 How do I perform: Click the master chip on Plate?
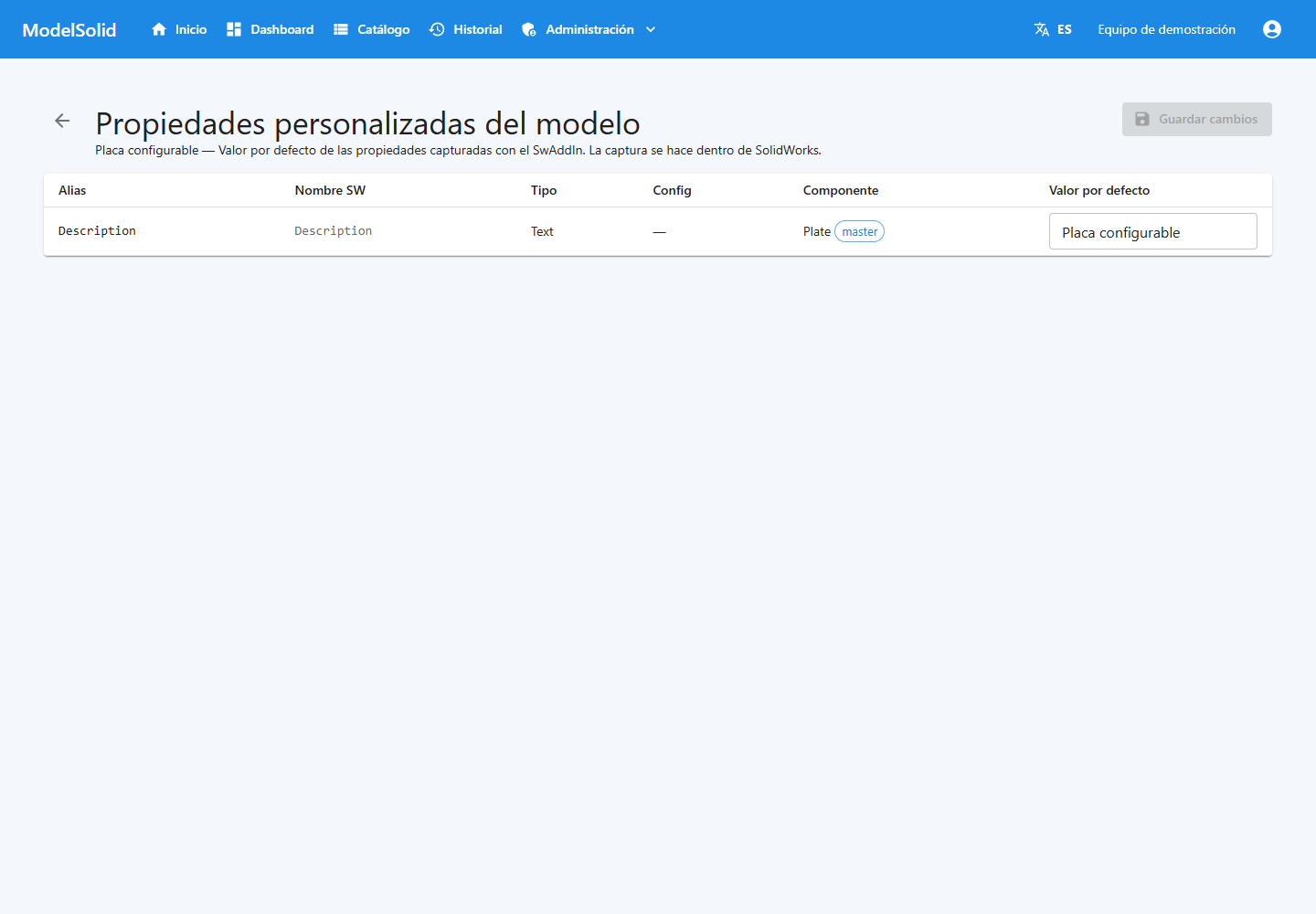click(x=860, y=231)
